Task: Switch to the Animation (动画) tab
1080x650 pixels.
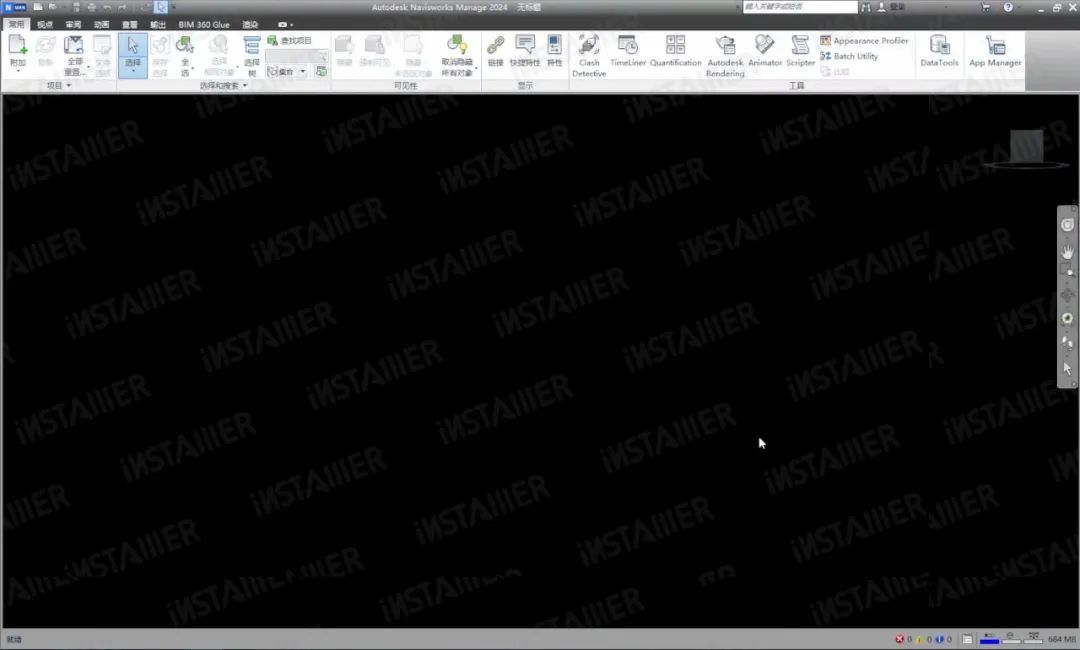Action: (101, 24)
